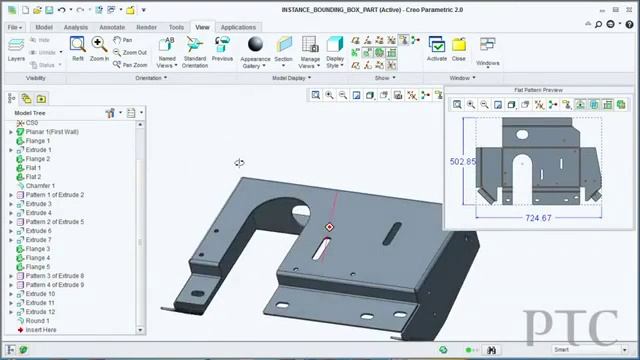640x360 pixels.
Task: Set Standard Orientation
Action: [x=195, y=52]
